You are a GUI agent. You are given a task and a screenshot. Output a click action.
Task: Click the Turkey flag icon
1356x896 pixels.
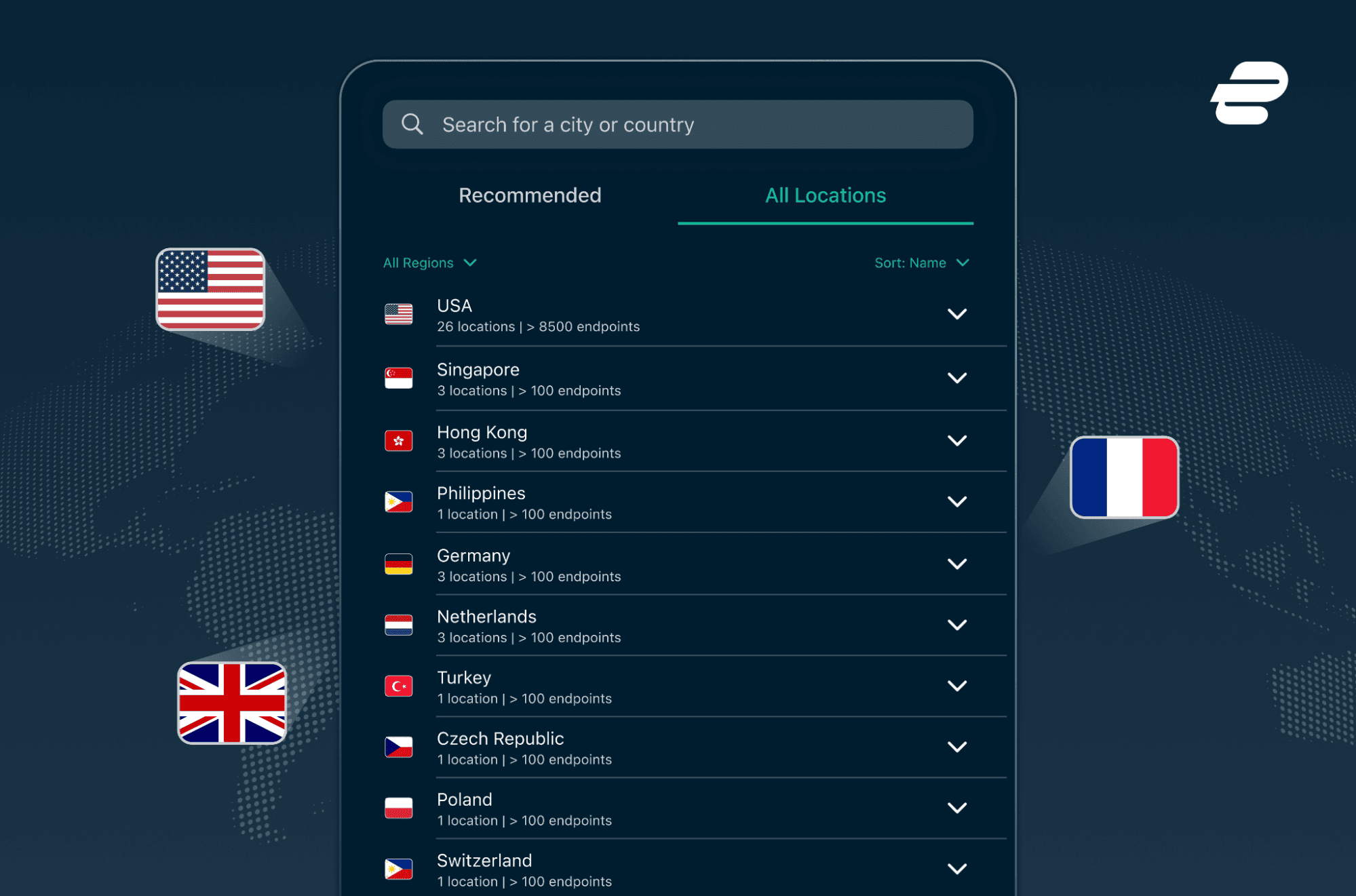pos(398,686)
